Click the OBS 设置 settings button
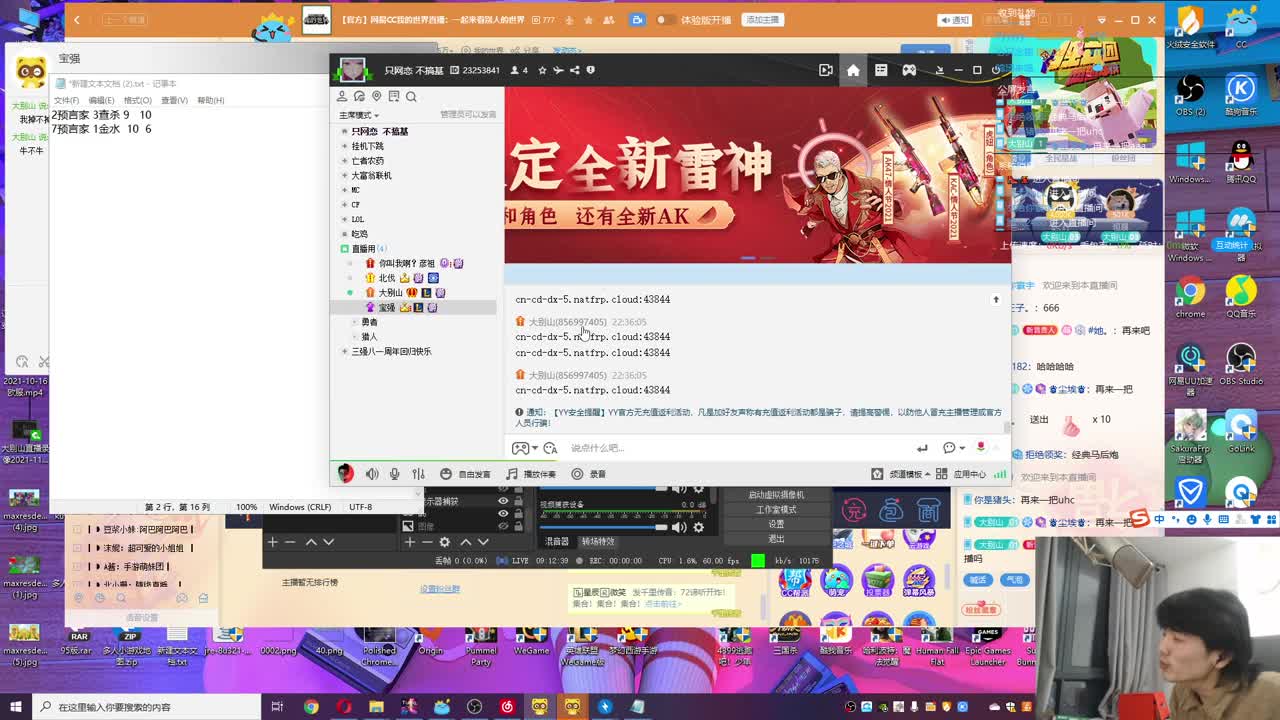The height and width of the screenshot is (720, 1280). [x=775, y=524]
